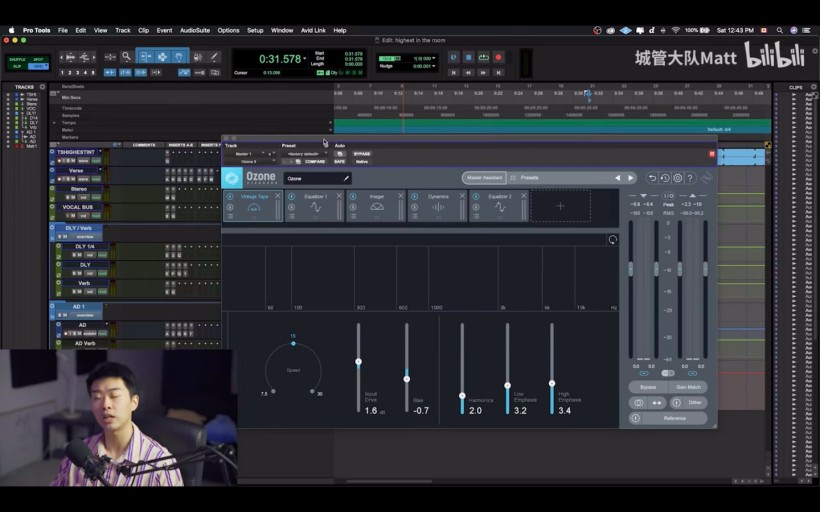Toggle Equalizer 2 module power
This screenshot has height=512, width=820.
click(476, 196)
